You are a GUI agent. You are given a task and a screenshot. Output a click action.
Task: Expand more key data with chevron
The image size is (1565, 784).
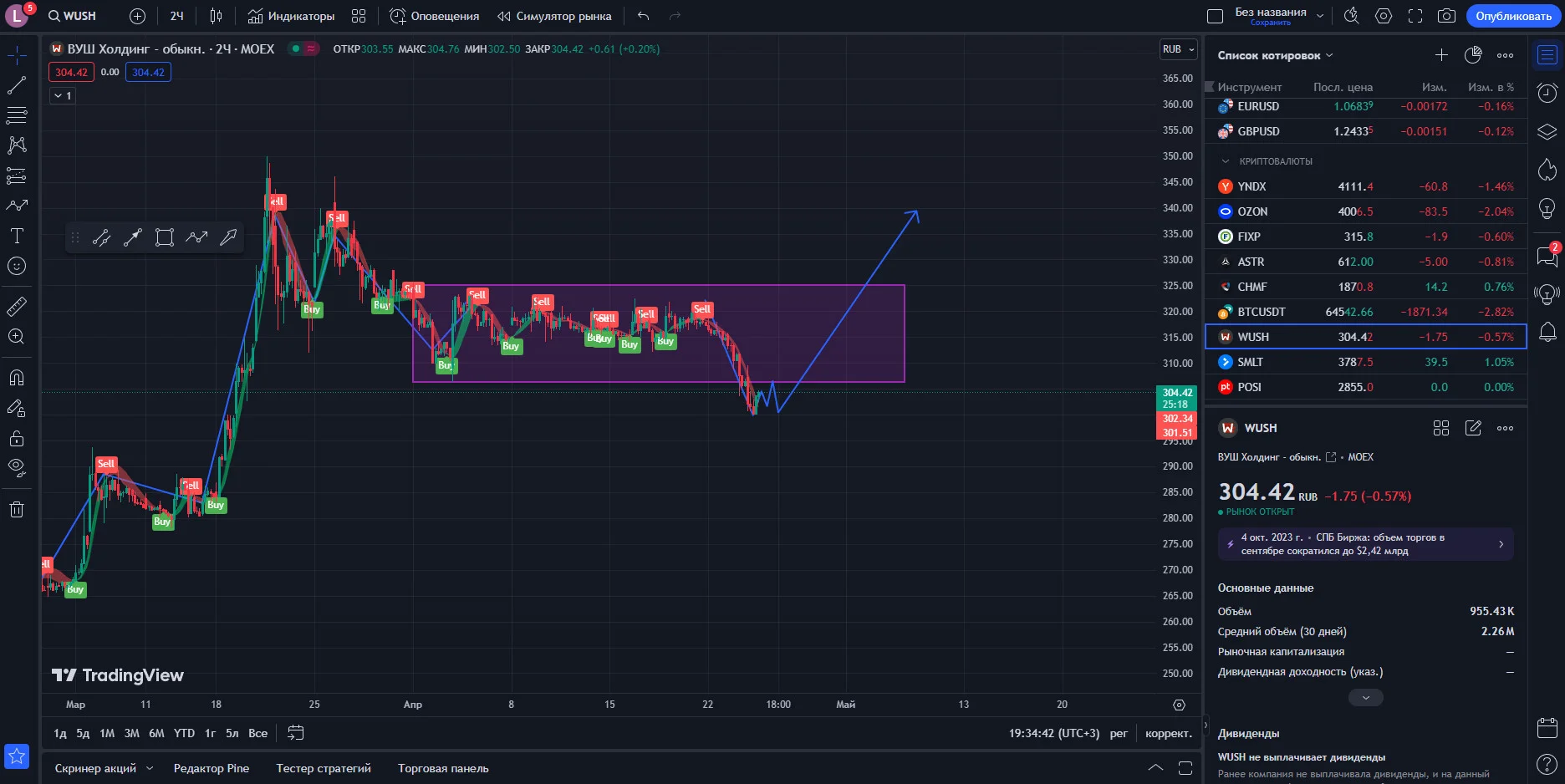pos(1366,697)
